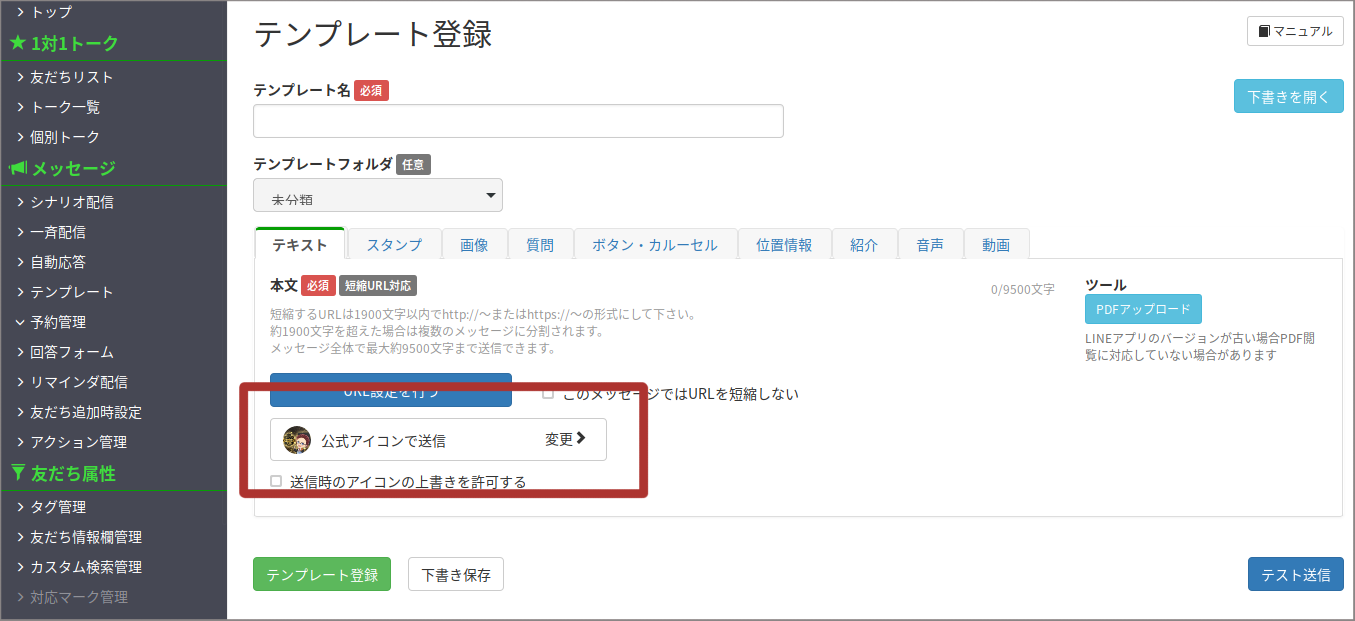This screenshot has height=621, width=1355.
Task: Open the ボタン・カルーセル tab
Action: coord(655,243)
